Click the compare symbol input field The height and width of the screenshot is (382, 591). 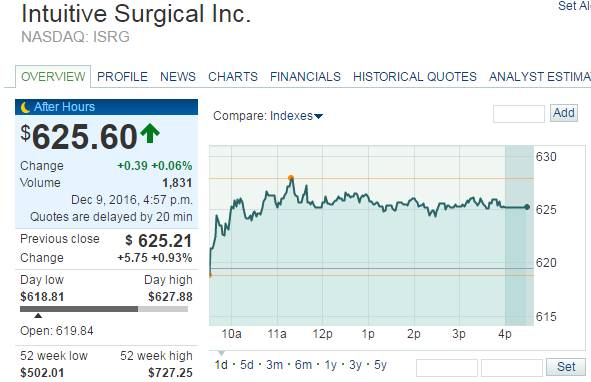pos(519,114)
